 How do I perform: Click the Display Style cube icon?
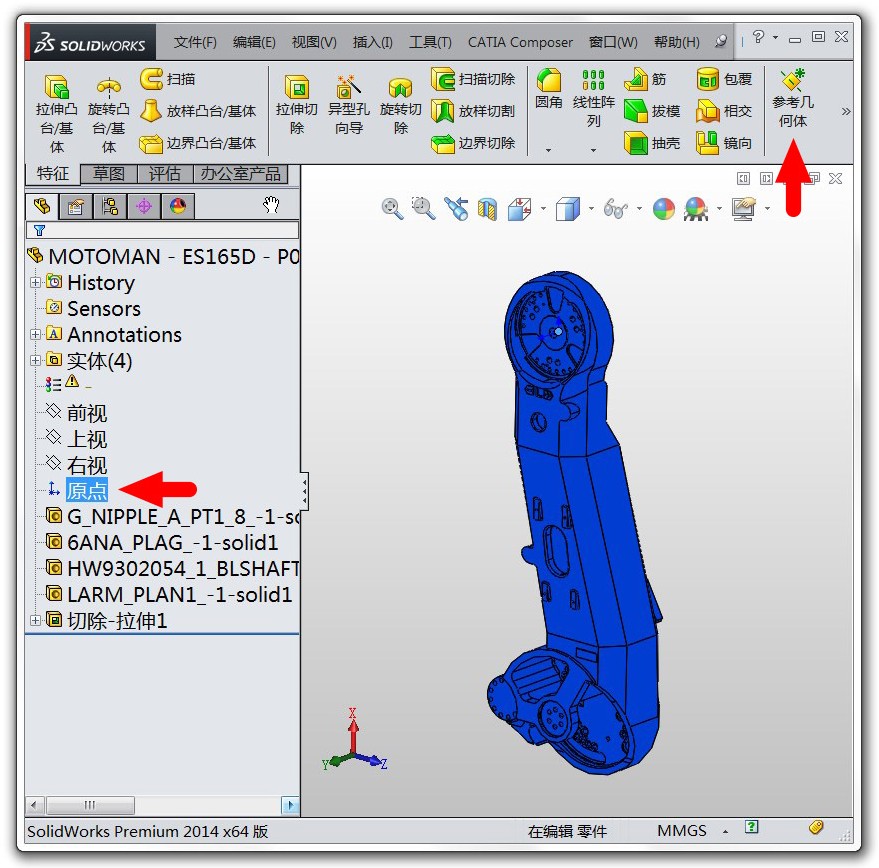tap(568, 209)
